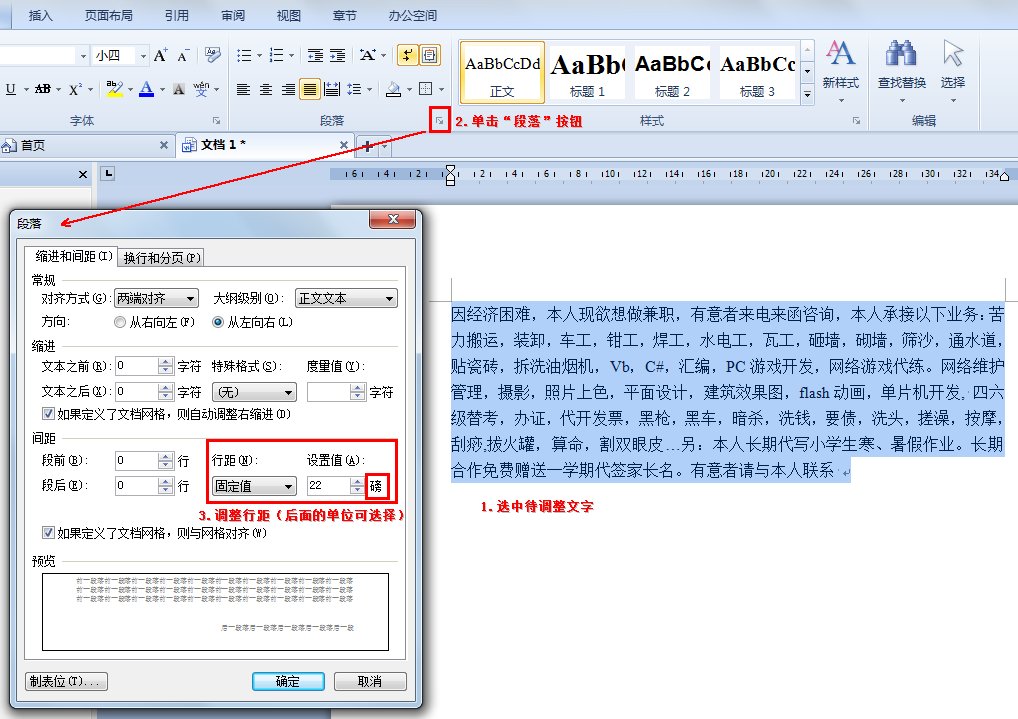1018x719 pixels.
Task: Uncheck 如果定义了文档网格，则与网格对齐
Action: tap(48, 532)
